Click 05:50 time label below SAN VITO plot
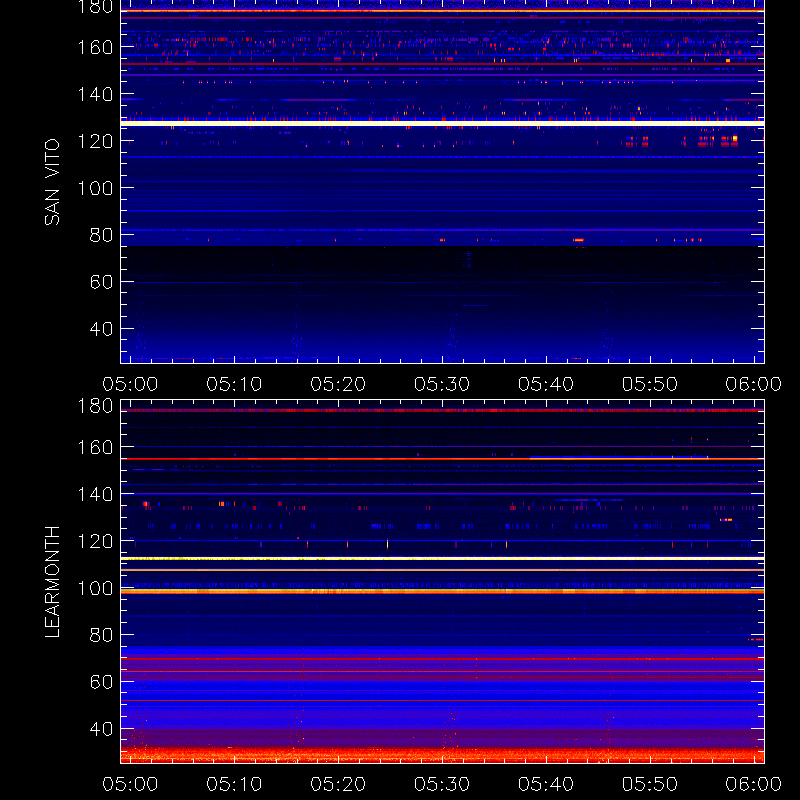The height and width of the screenshot is (800, 800). click(650, 384)
